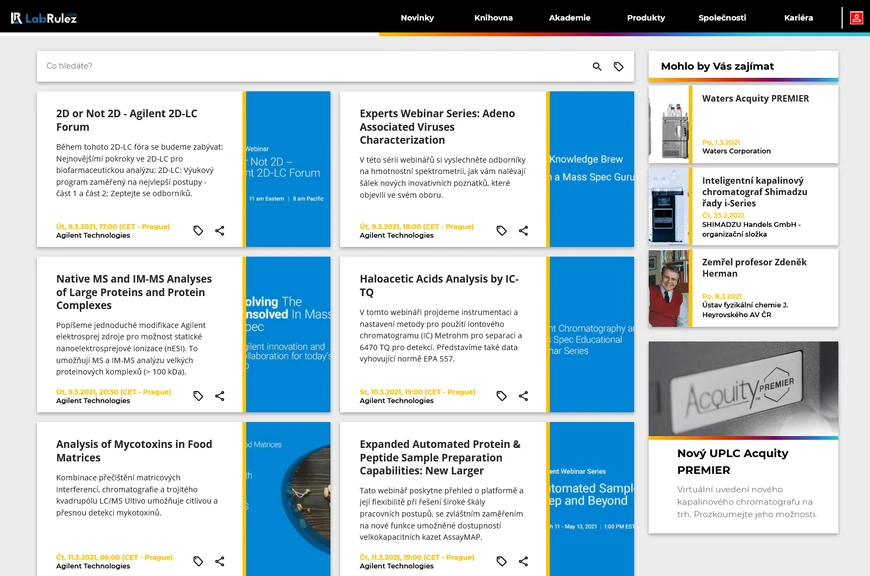Screen dimensions: 870x576
Task: Click 'Agilent Technologies' under 2D-LC Forum card
Action: pos(93,235)
